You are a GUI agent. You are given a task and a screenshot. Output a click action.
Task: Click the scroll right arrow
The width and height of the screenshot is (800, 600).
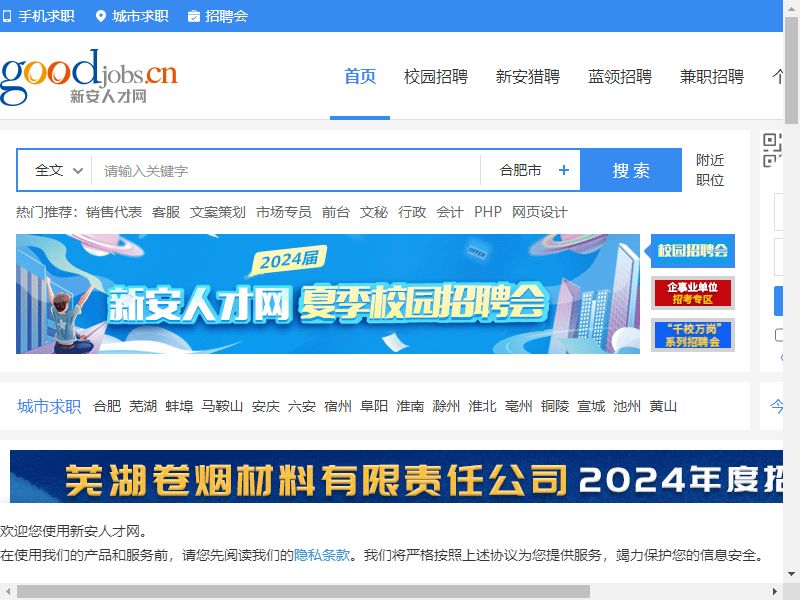click(775, 592)
